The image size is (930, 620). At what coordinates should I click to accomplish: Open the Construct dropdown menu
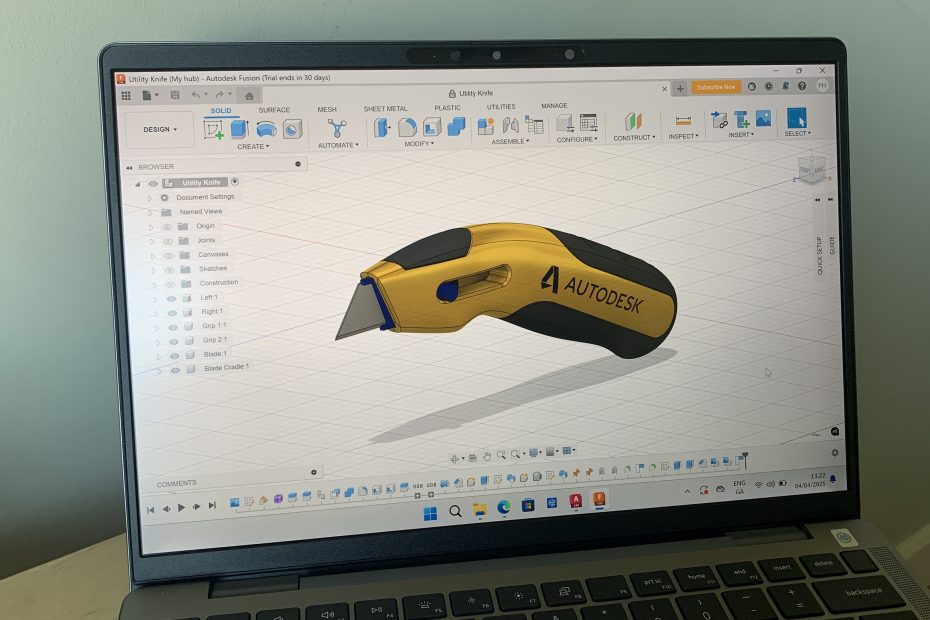click(634, 138)
